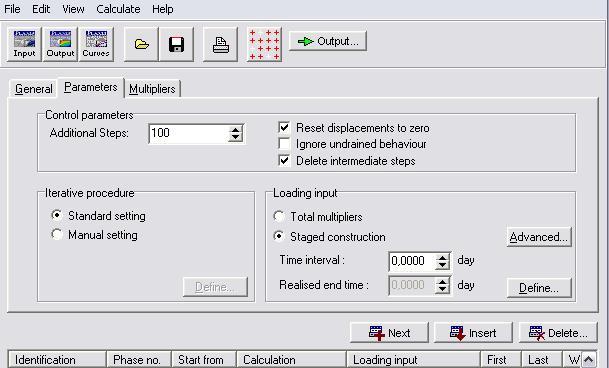This screenshot has width=609, height=368.
Task: Click the Last column header
Action: (x=541, y=359)
